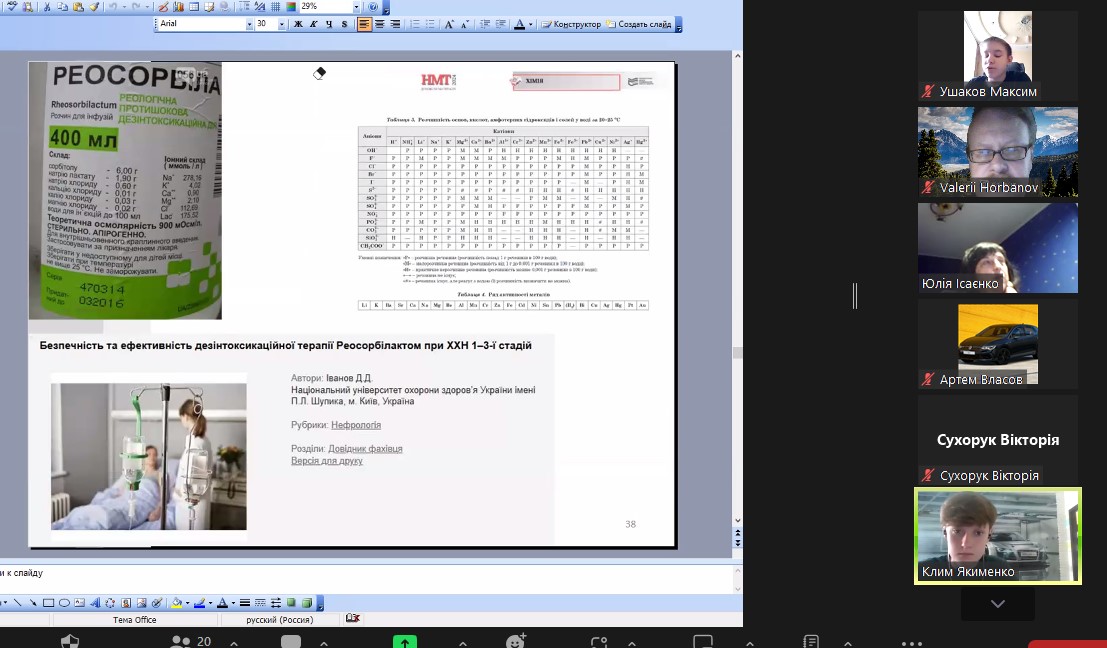This screenshot has width=1107, height=648.
Task: Go to next slide double-arrow button
Action: (738, 542)
